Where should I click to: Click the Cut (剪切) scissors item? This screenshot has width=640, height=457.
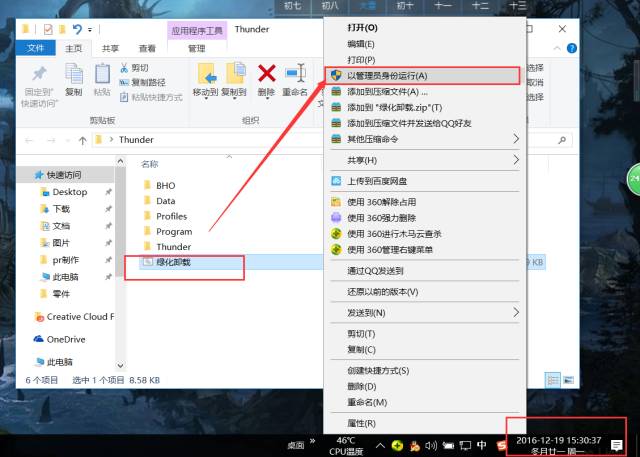click(134, 68)
